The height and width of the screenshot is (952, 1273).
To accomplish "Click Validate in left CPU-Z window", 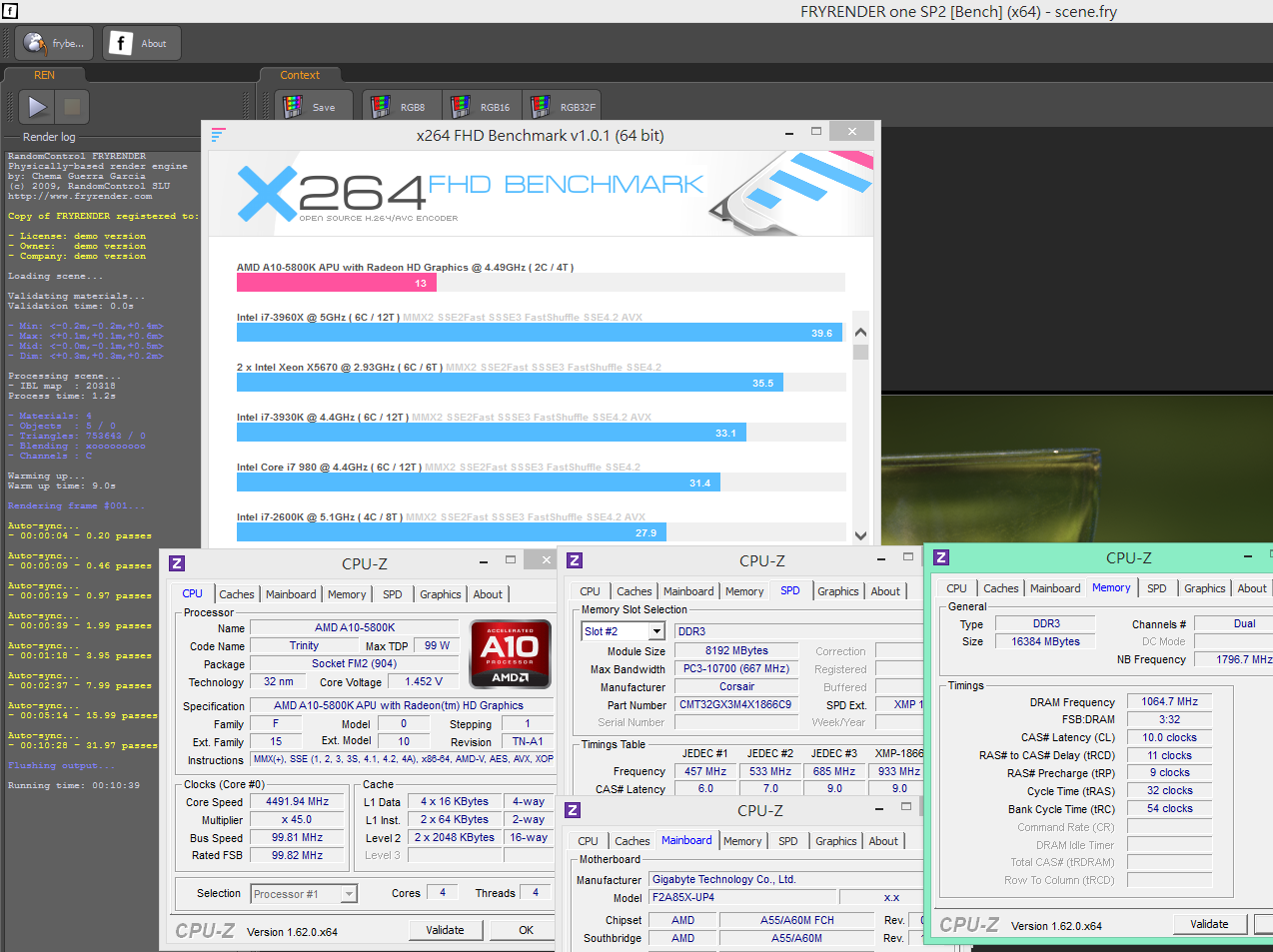I will [x=445, y=930].
